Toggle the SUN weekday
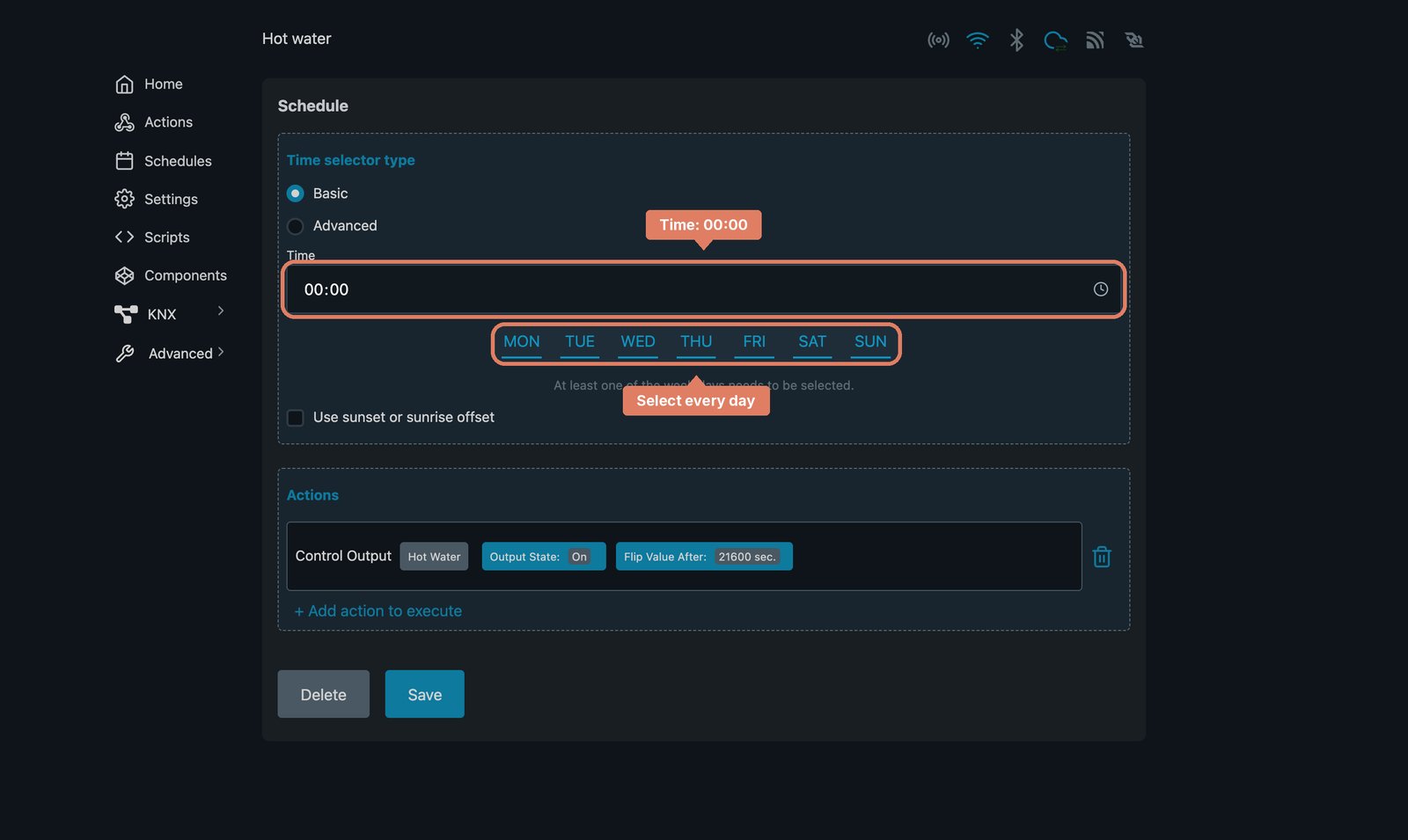This screenshot has height=840, width=1408. (x=870, y=342)
